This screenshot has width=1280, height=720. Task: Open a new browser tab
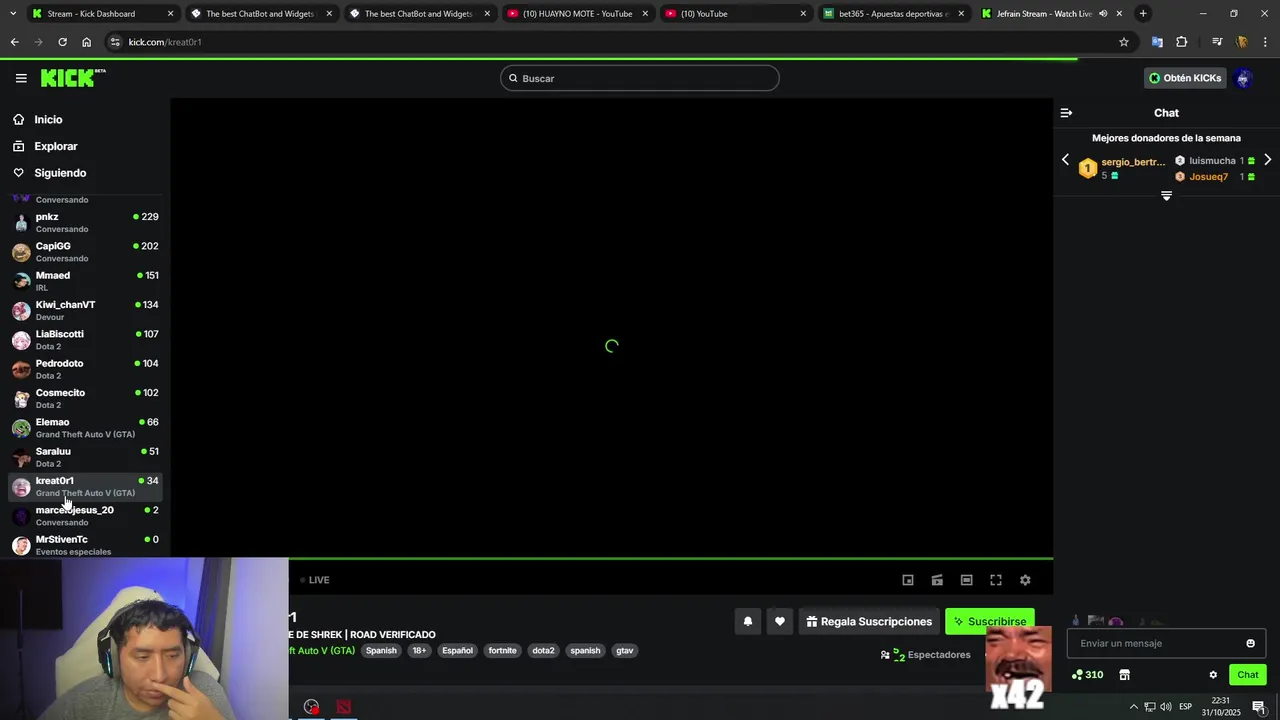point(1143,14)
